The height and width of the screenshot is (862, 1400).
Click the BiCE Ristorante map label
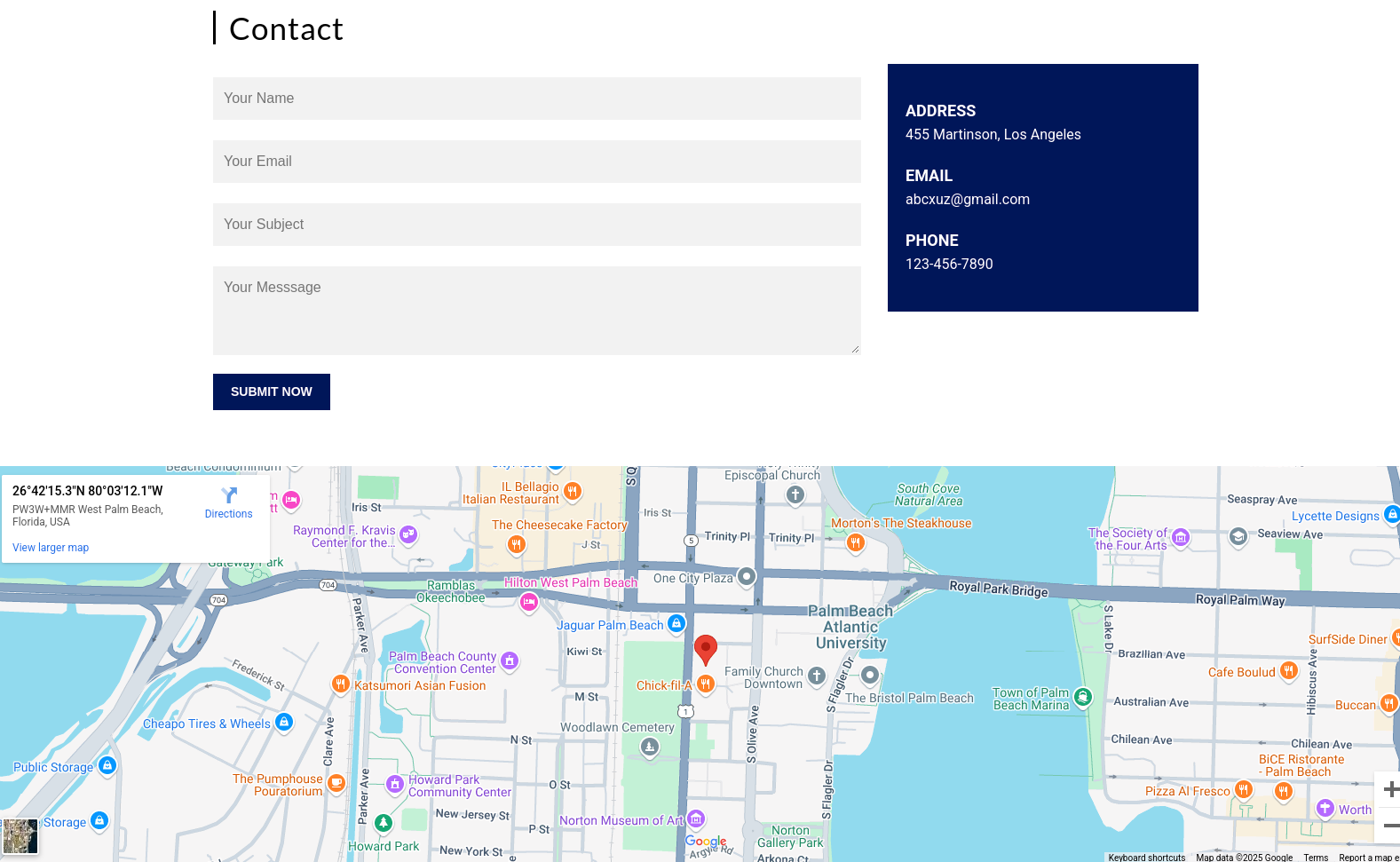[1301, 765]
